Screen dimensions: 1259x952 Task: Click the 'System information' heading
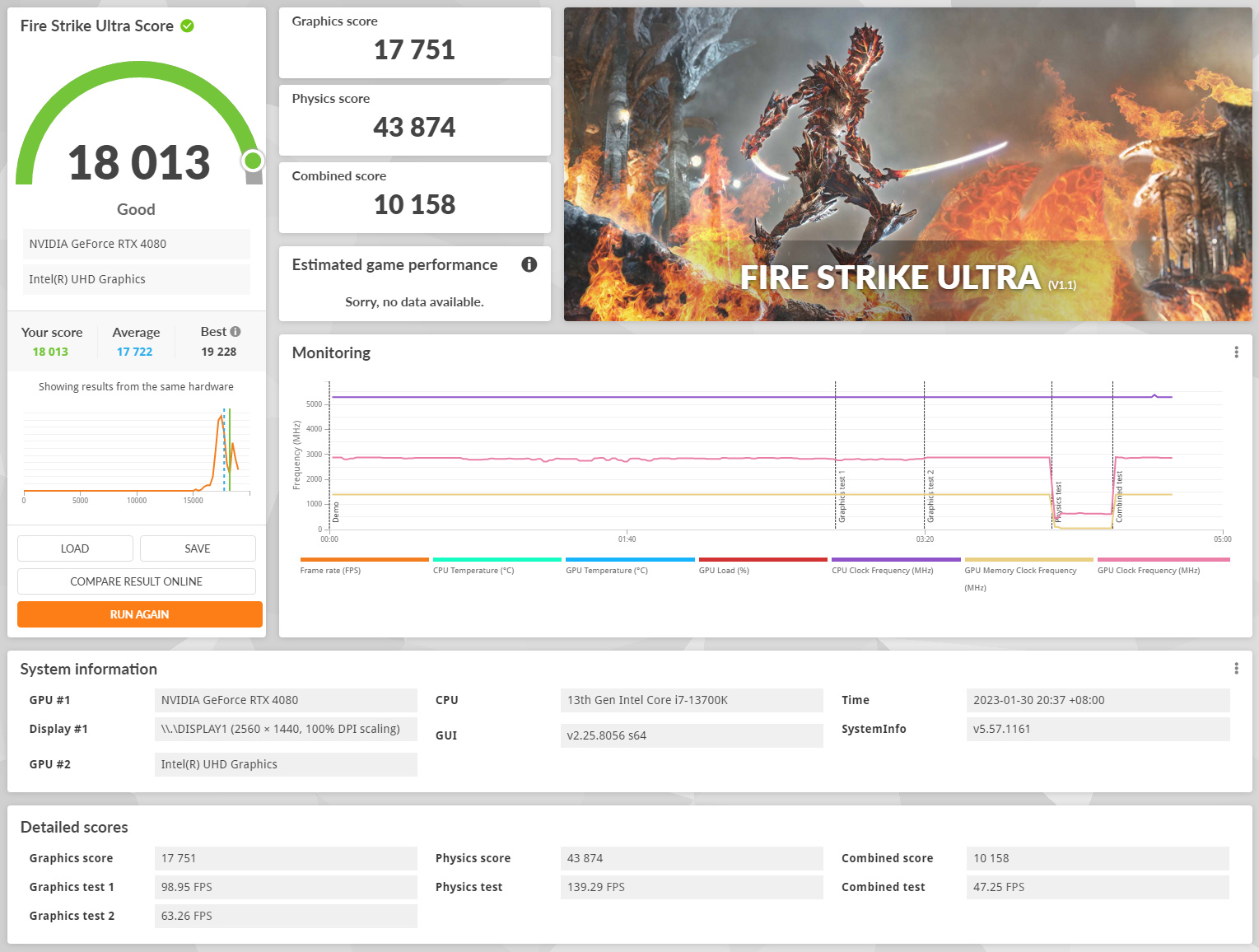[x=89, y=669]
